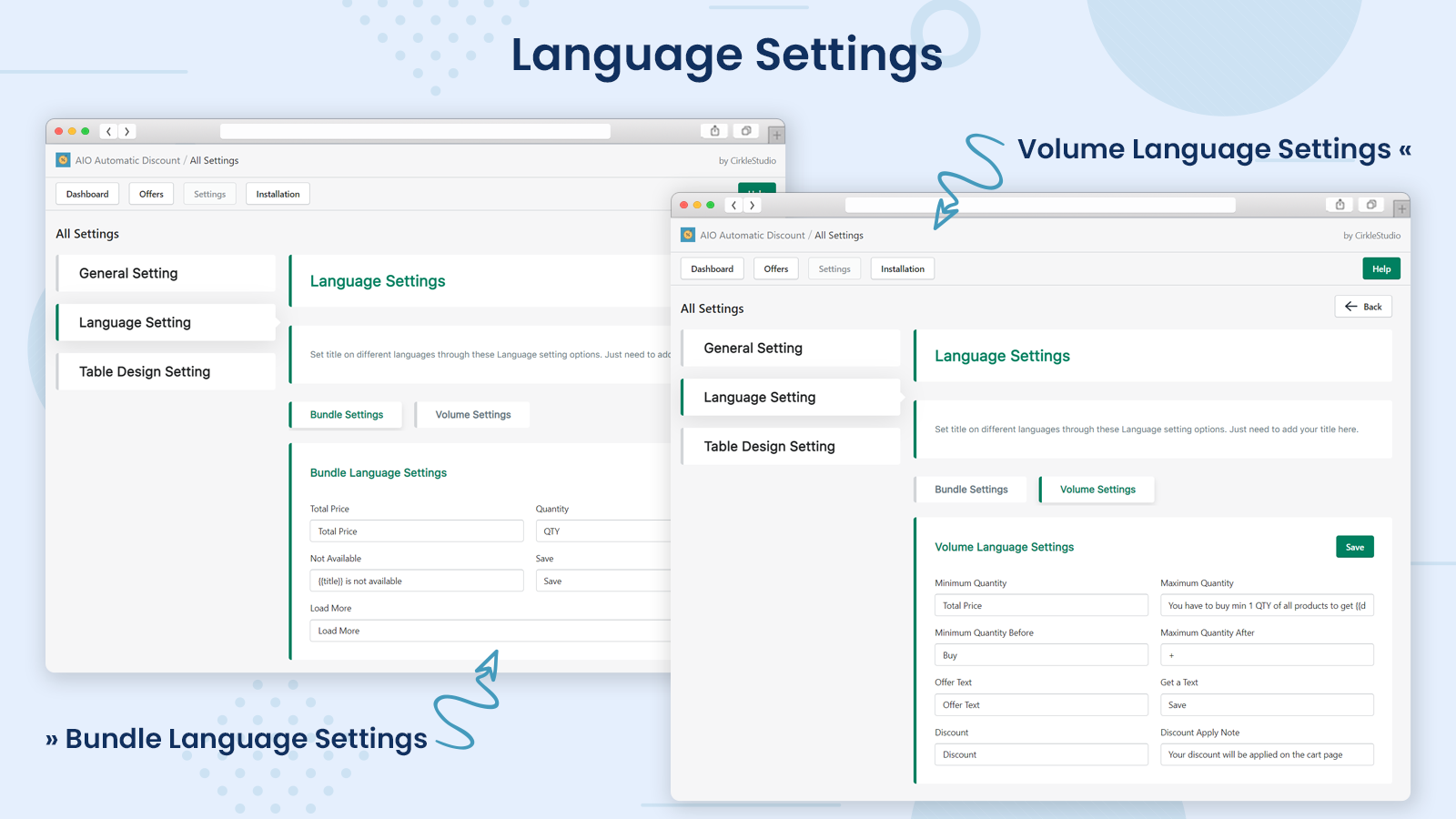Focus the Not Available text field
The width and height of the screenshot is (1456, 819).
pyautogui.click(x=417, y=581)
